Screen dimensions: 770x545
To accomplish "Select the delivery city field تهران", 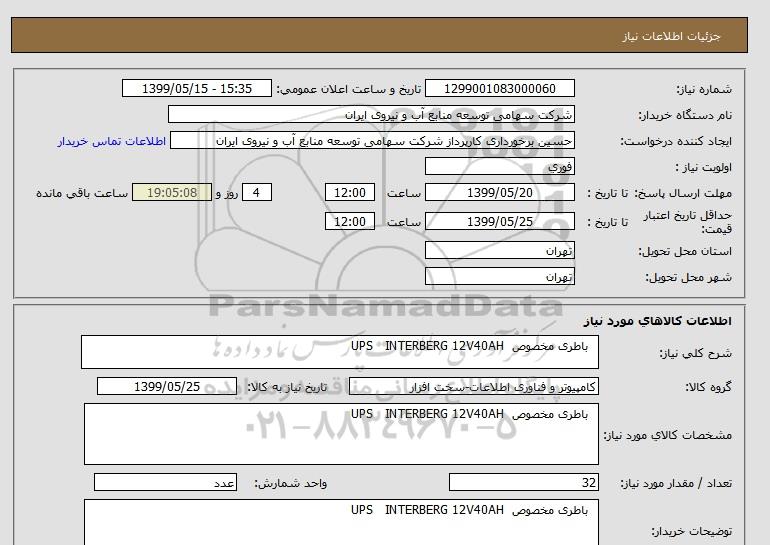I will pyautogui.click(x=499, y=276).
